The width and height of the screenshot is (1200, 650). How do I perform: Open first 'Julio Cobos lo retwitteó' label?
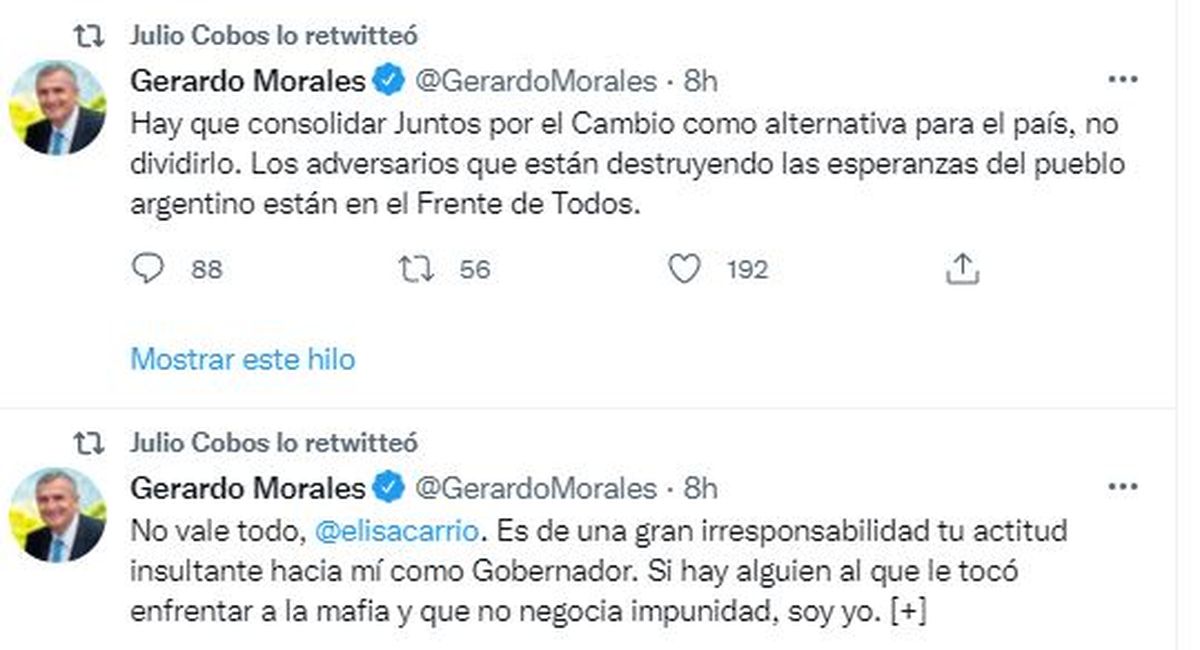coord(274,35)
